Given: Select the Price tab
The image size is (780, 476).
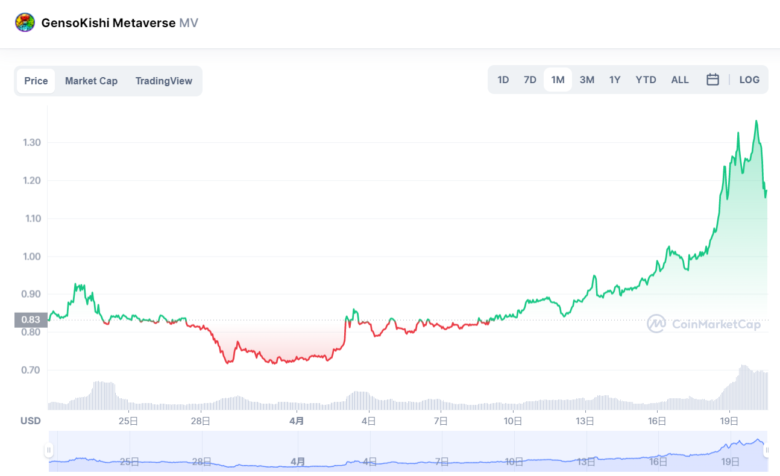Looking at the screenshot, I should (x=36, y=81).
